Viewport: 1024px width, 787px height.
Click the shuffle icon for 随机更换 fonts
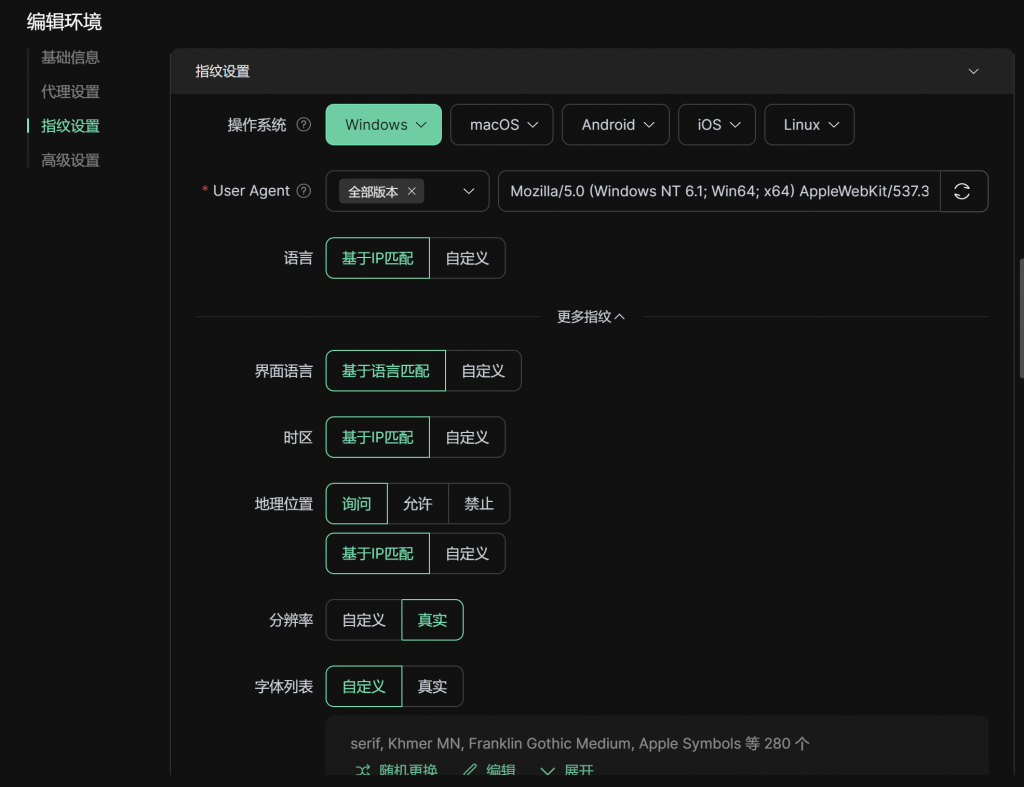tap(363, 770)
